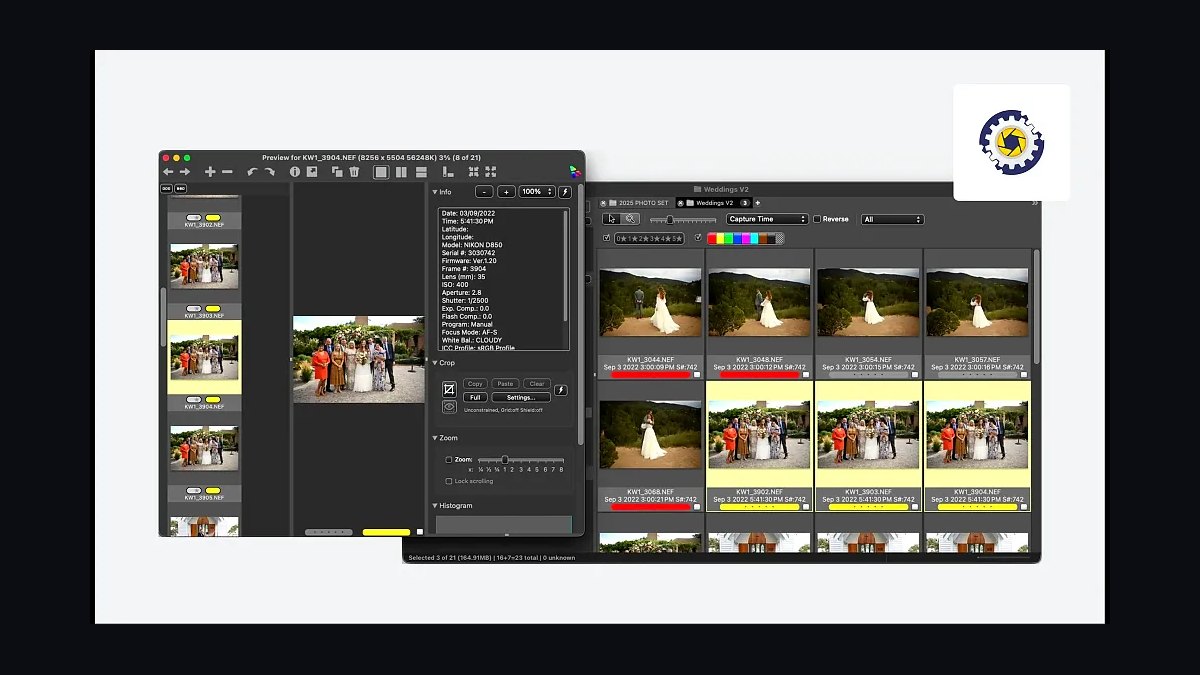
Task: Decrease info text size with minus button
Action: pos(484,191)
